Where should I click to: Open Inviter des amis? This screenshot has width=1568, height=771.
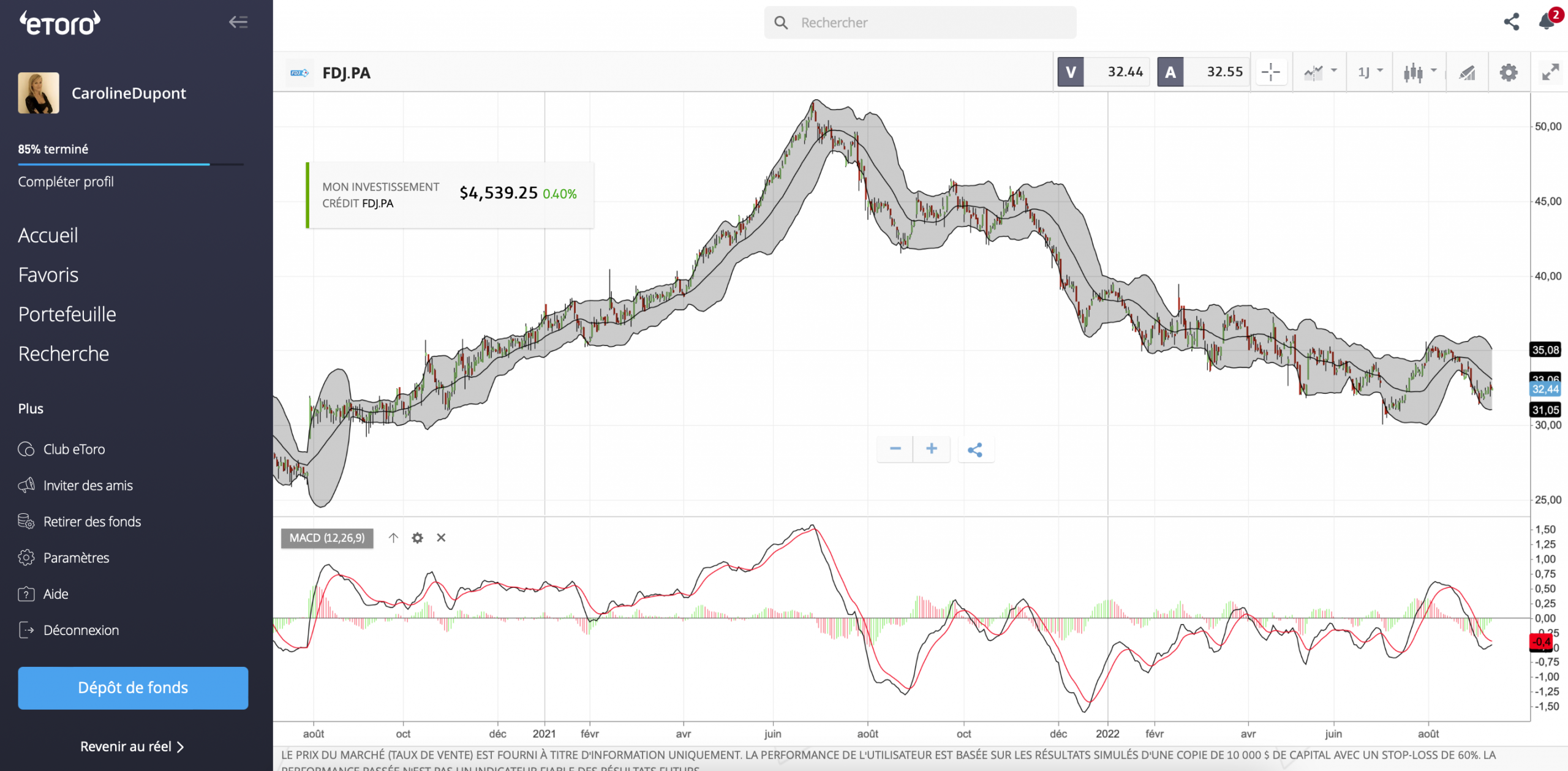coord(88,485)
